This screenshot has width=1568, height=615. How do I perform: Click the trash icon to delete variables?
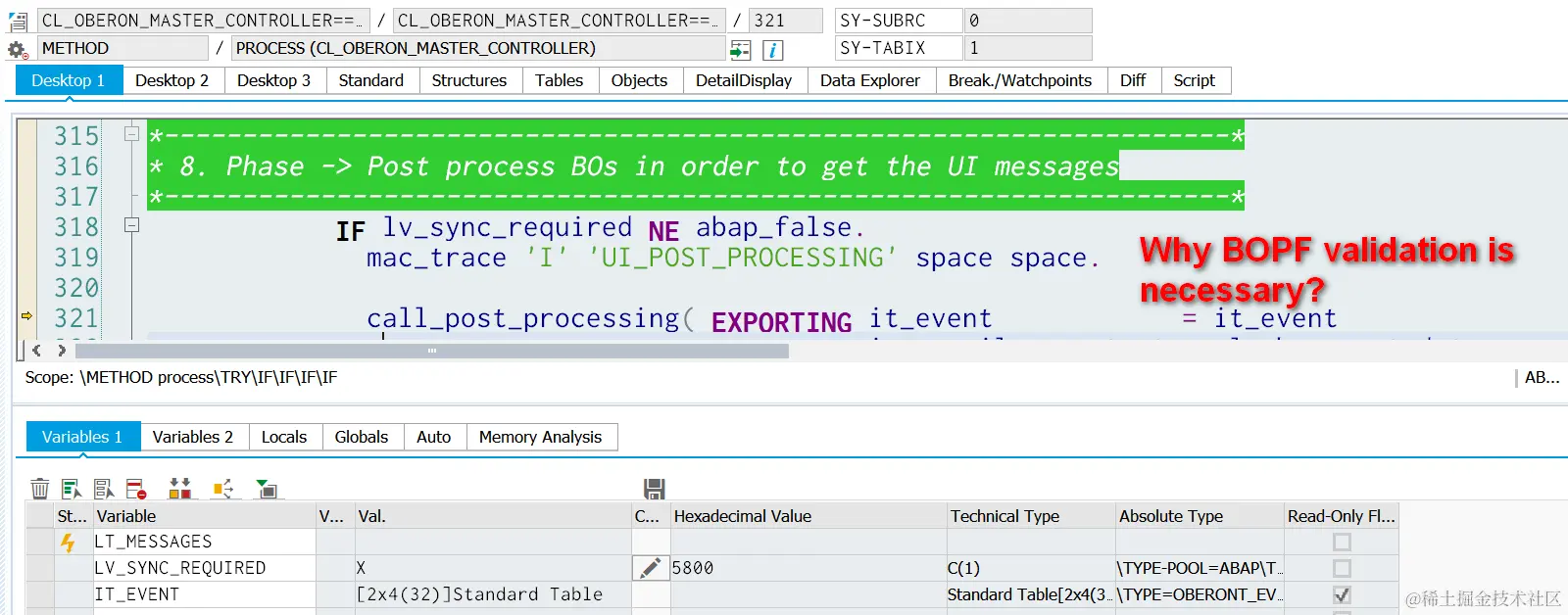[x=39, y=488]
